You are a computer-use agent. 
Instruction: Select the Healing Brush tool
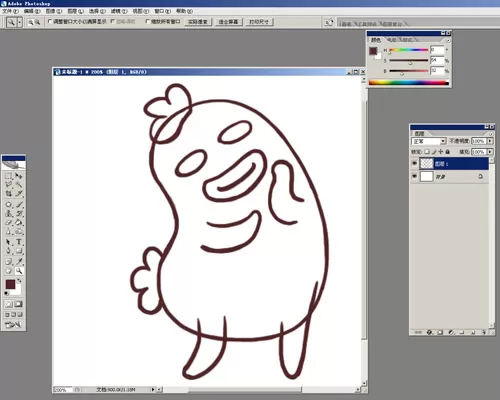[9, 204]
